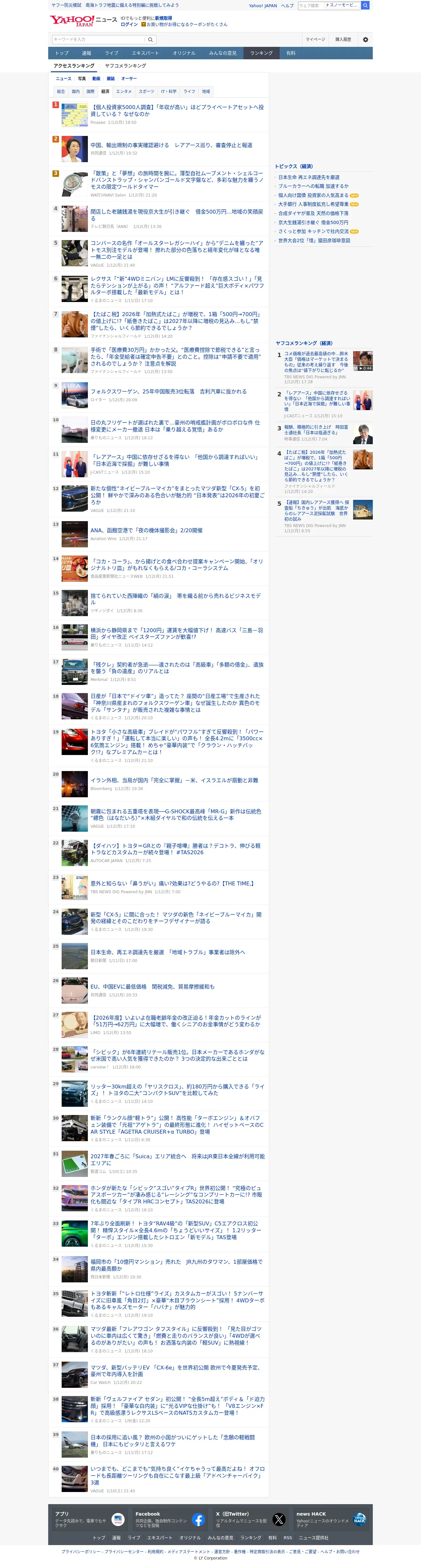Open topic 日本生命 再エネ調達先を厳選

[309, 177]
